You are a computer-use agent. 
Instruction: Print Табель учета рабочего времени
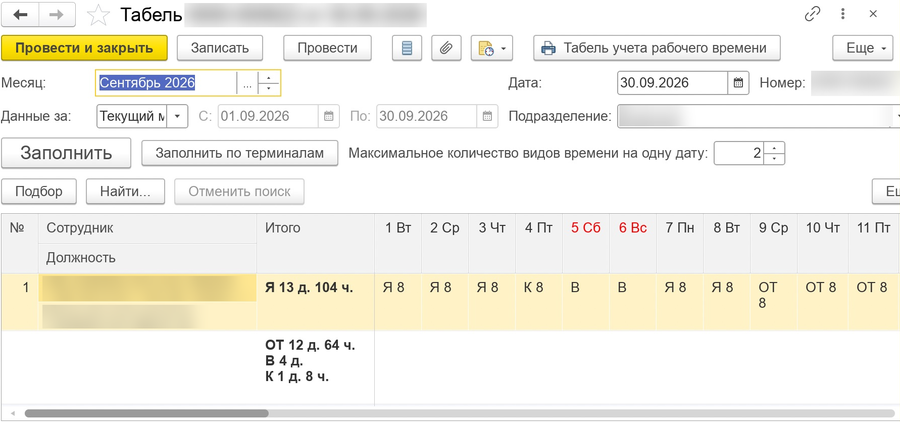657,48
